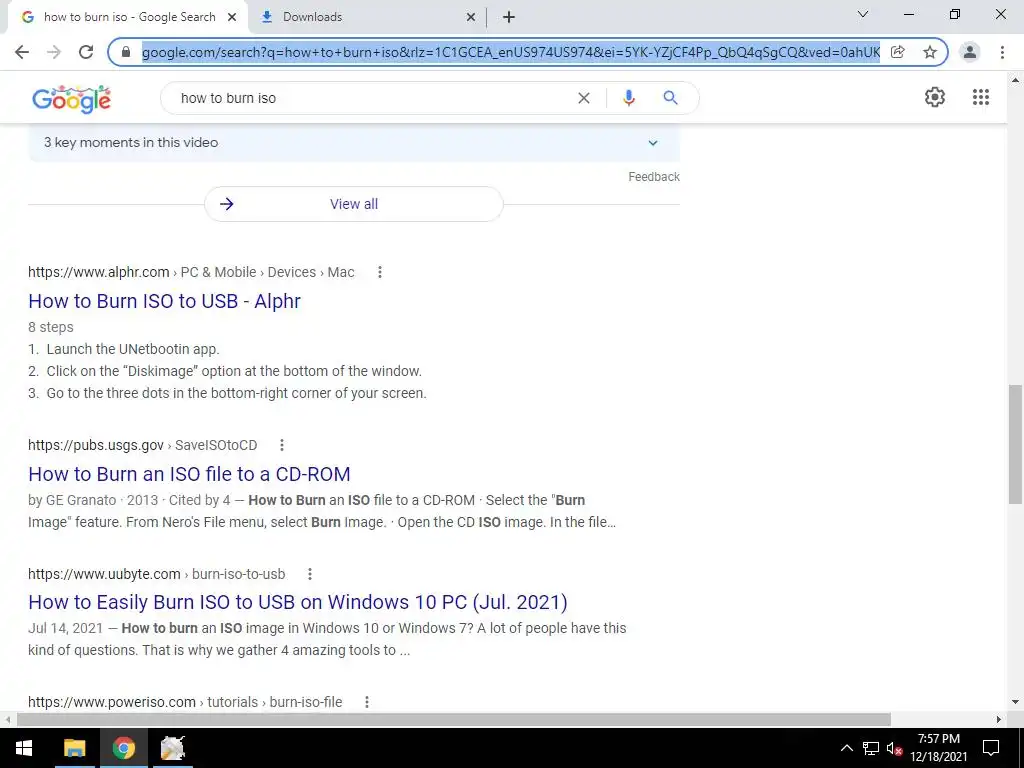
Task: Open Chrome three-dot menu
Action: point(1002,52)
